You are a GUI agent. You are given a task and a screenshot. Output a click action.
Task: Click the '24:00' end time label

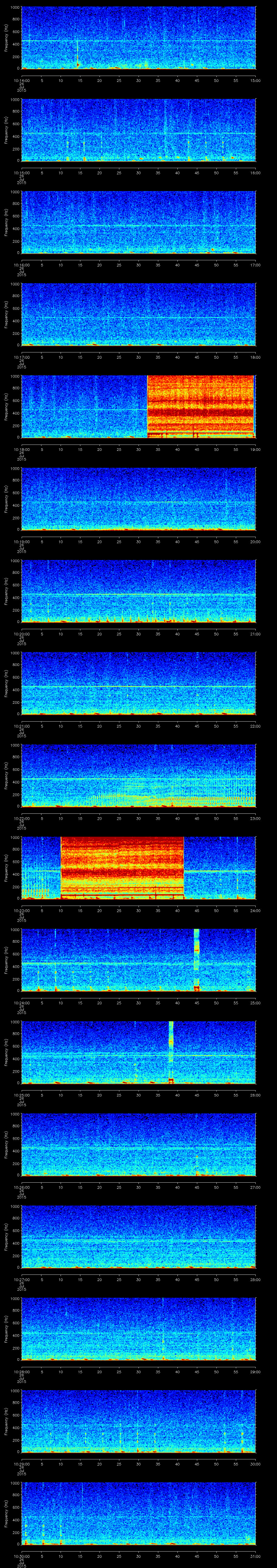click(255, 910)
